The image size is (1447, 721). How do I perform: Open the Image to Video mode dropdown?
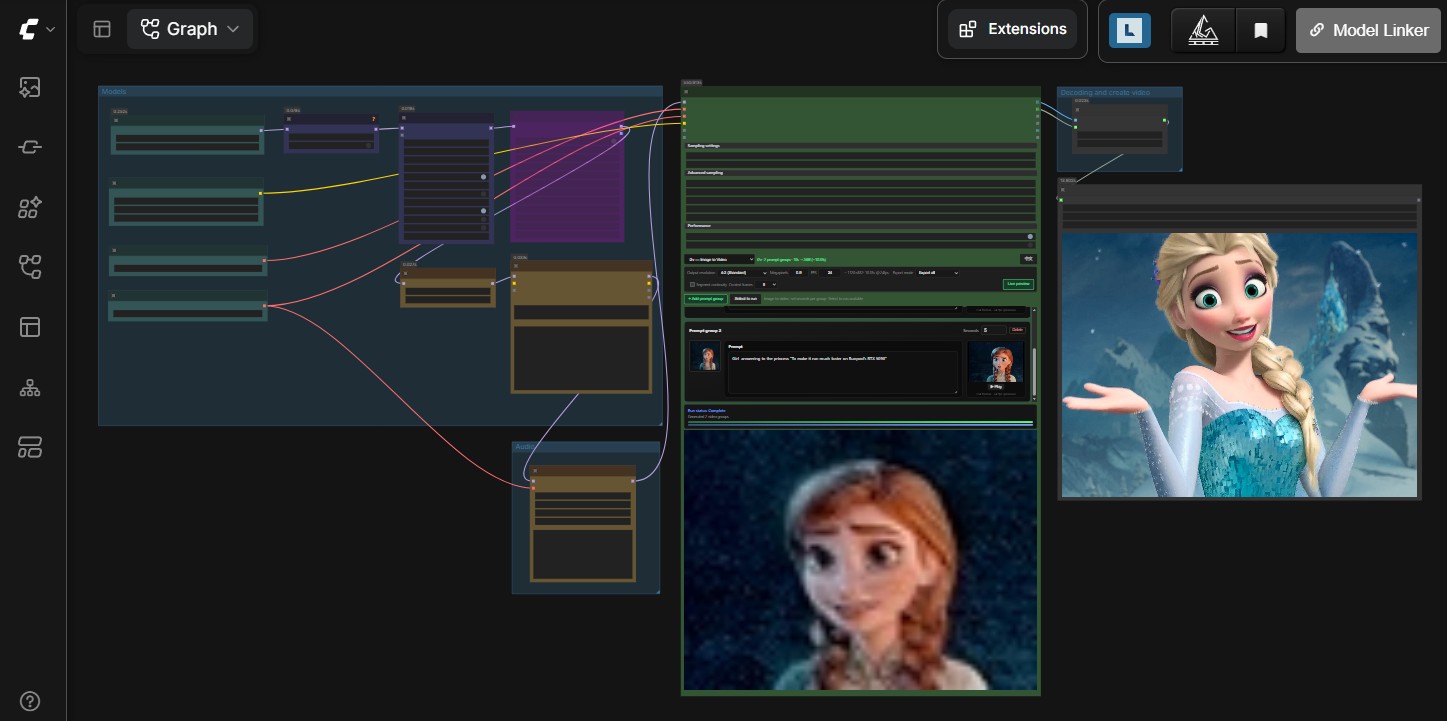pyautogui.click(x=719, y=259)
